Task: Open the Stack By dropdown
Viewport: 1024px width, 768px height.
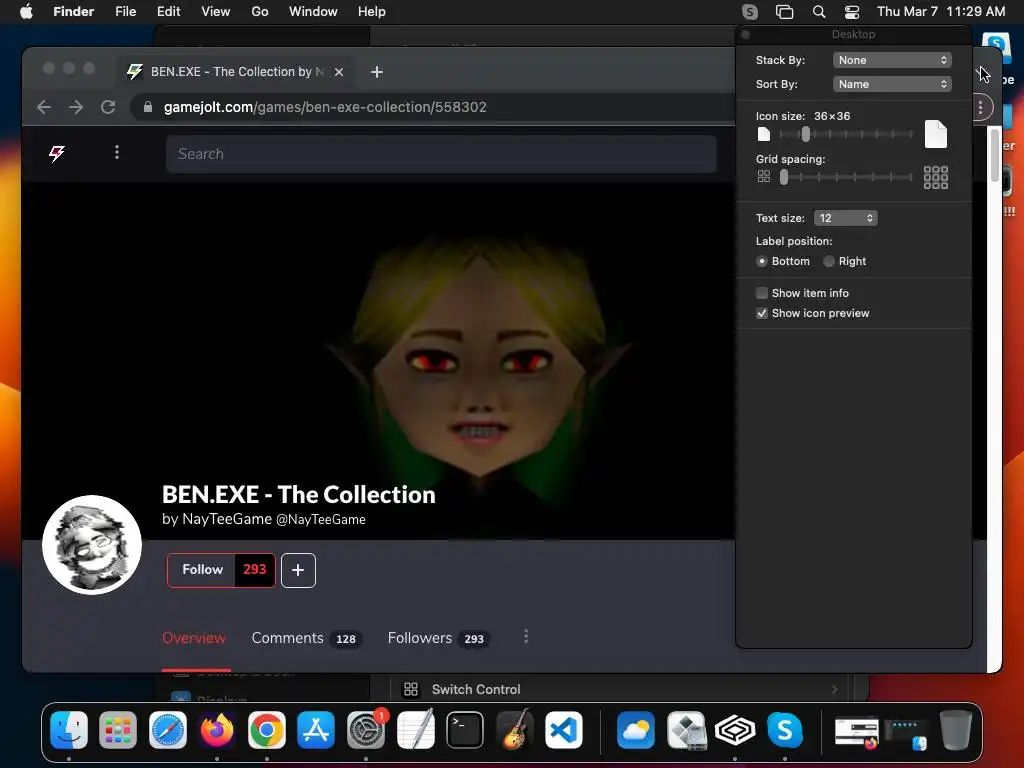Action: 892,60
